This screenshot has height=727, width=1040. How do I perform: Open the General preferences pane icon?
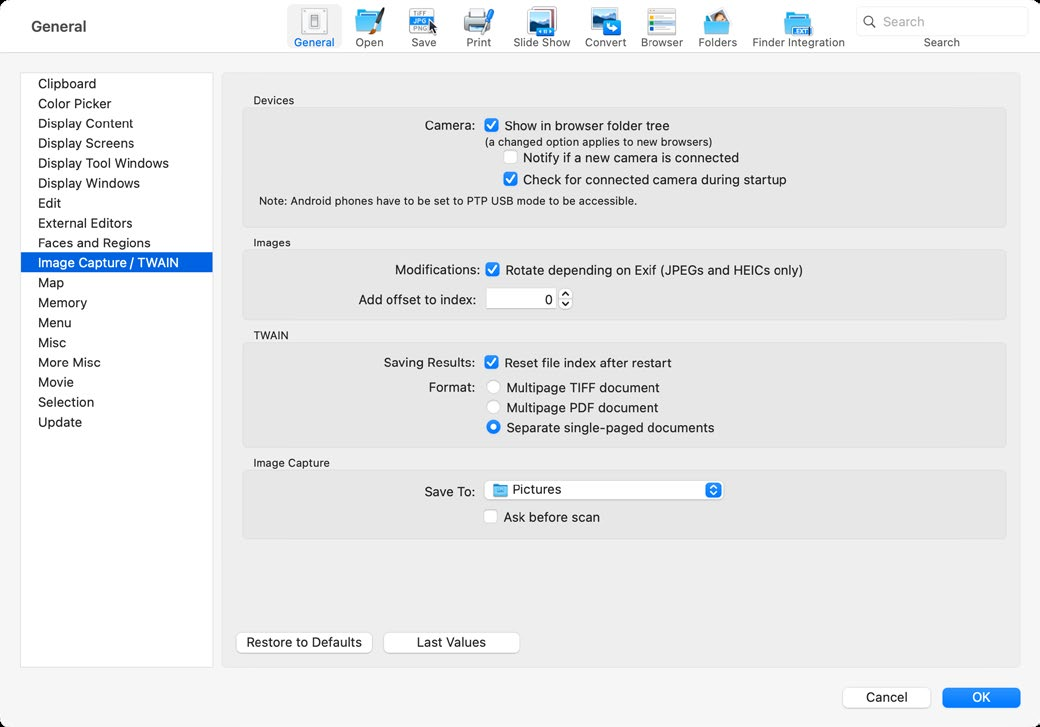click(314, 27)
